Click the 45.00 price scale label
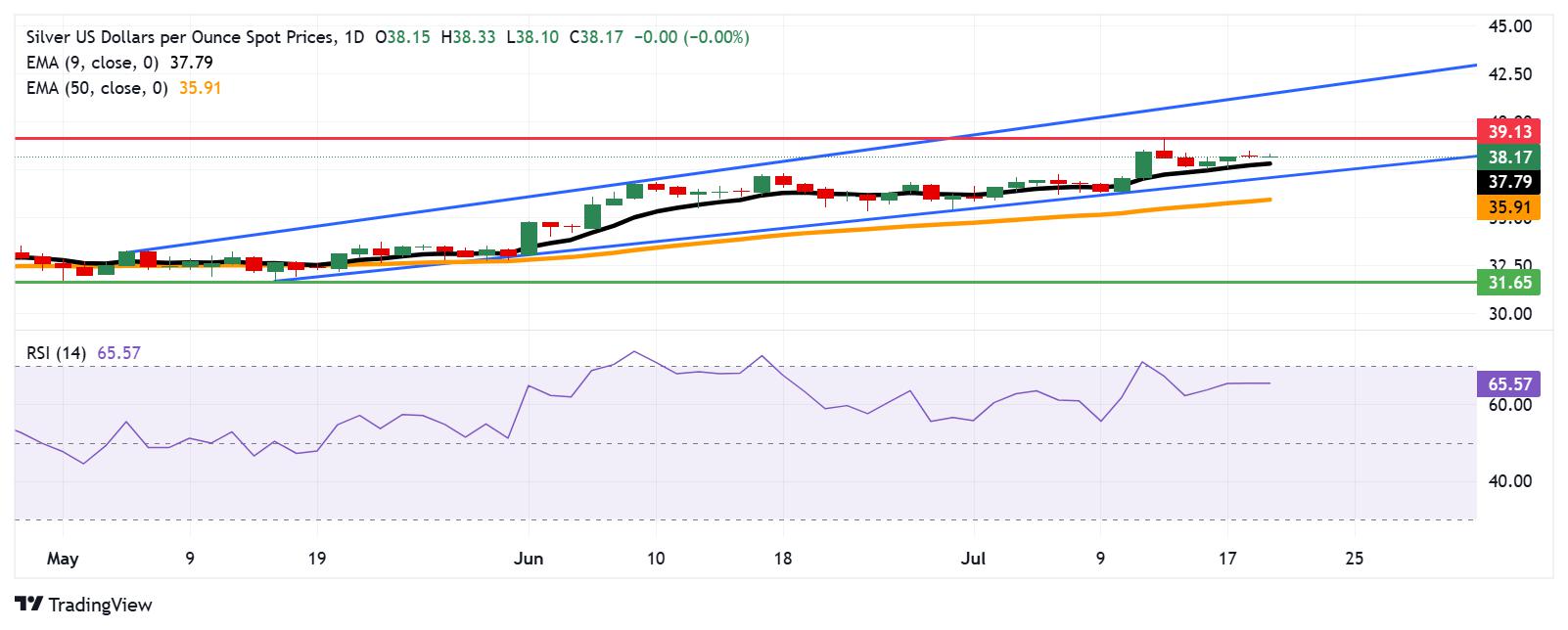This screenshot has width=1568, height=630. (x=1509, y=26)
